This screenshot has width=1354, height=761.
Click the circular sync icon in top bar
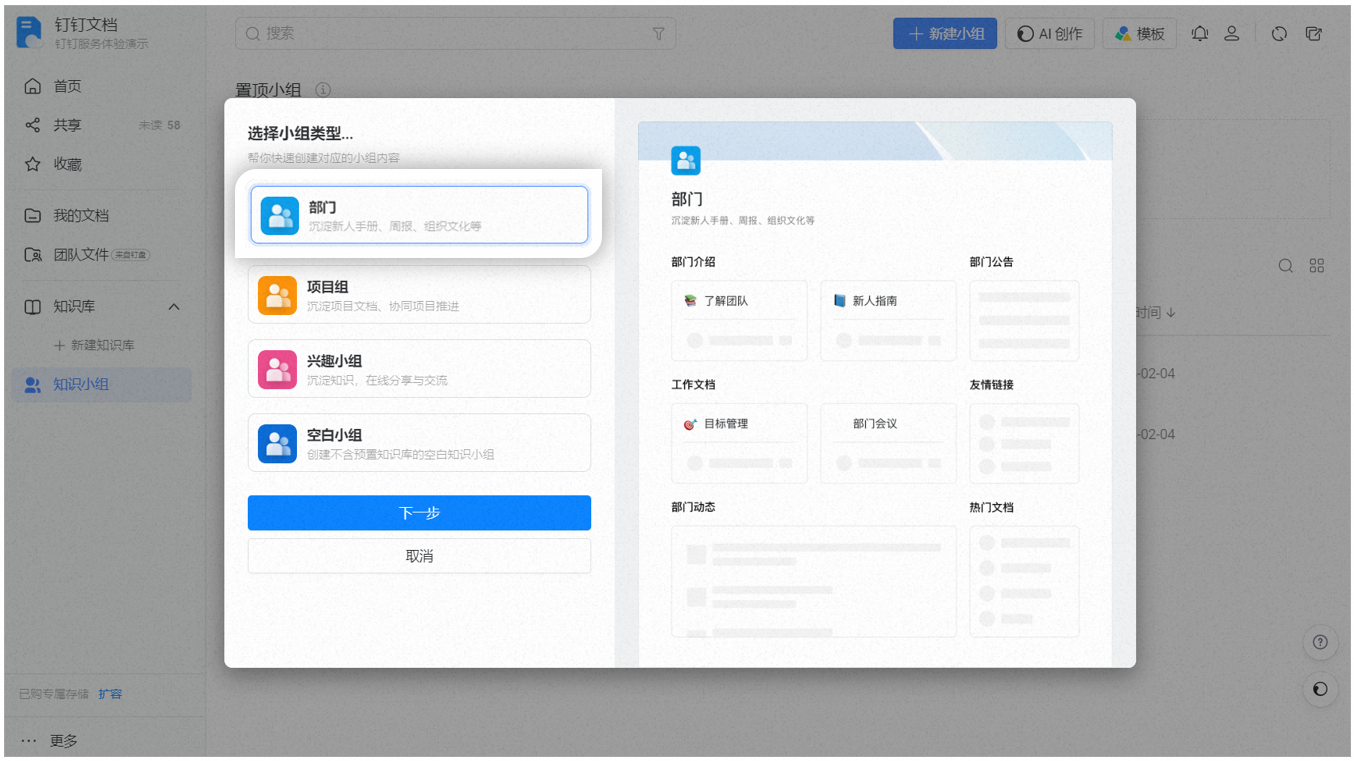1279,33
